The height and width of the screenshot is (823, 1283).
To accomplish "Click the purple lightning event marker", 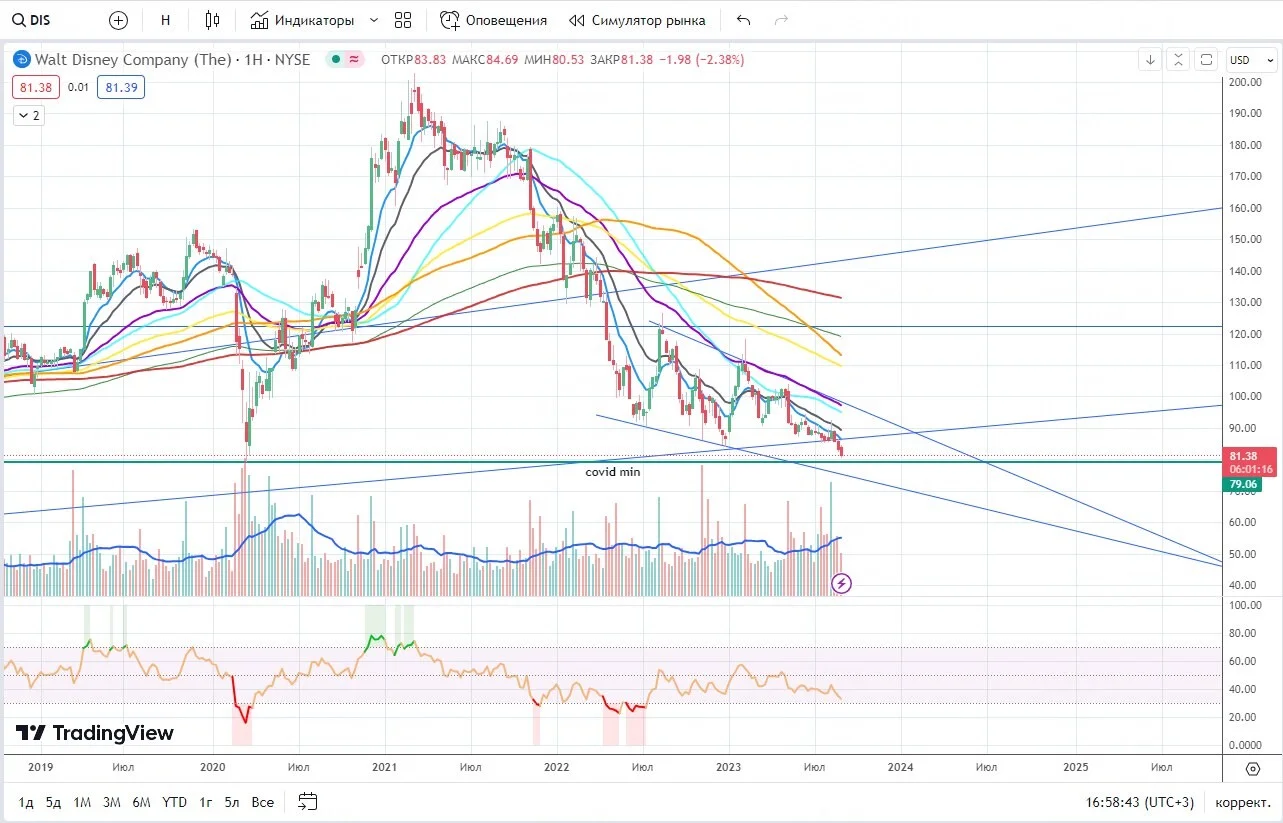I will tap(842, 583).
